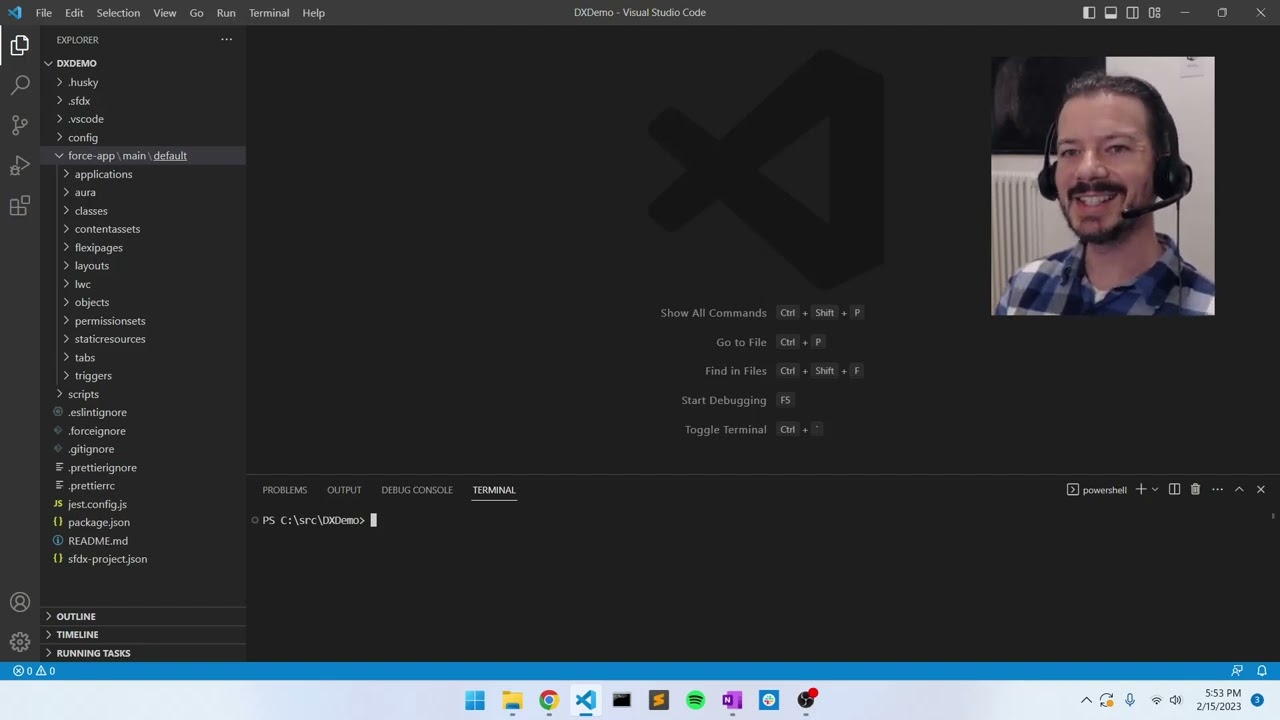
Task: Open the VS Code logo menu icon
Action: click(14, 13)
